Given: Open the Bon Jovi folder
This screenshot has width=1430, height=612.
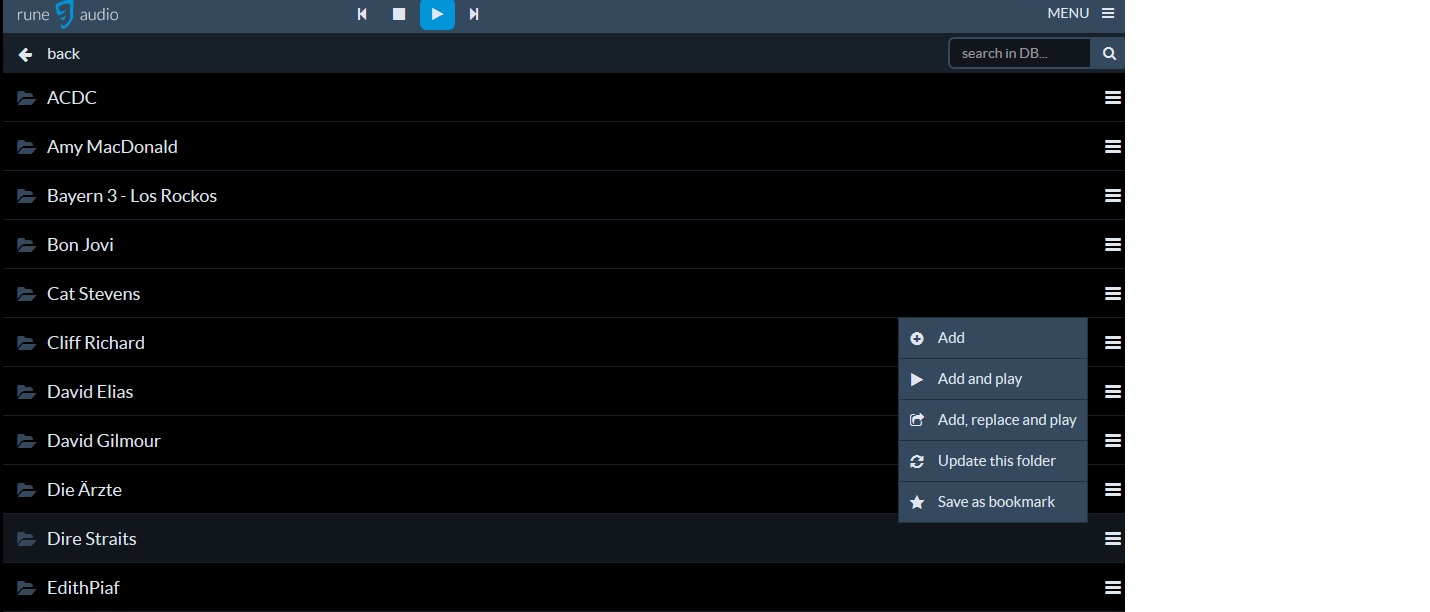Looking at the screenshot, I should click(x=564, y=244).
